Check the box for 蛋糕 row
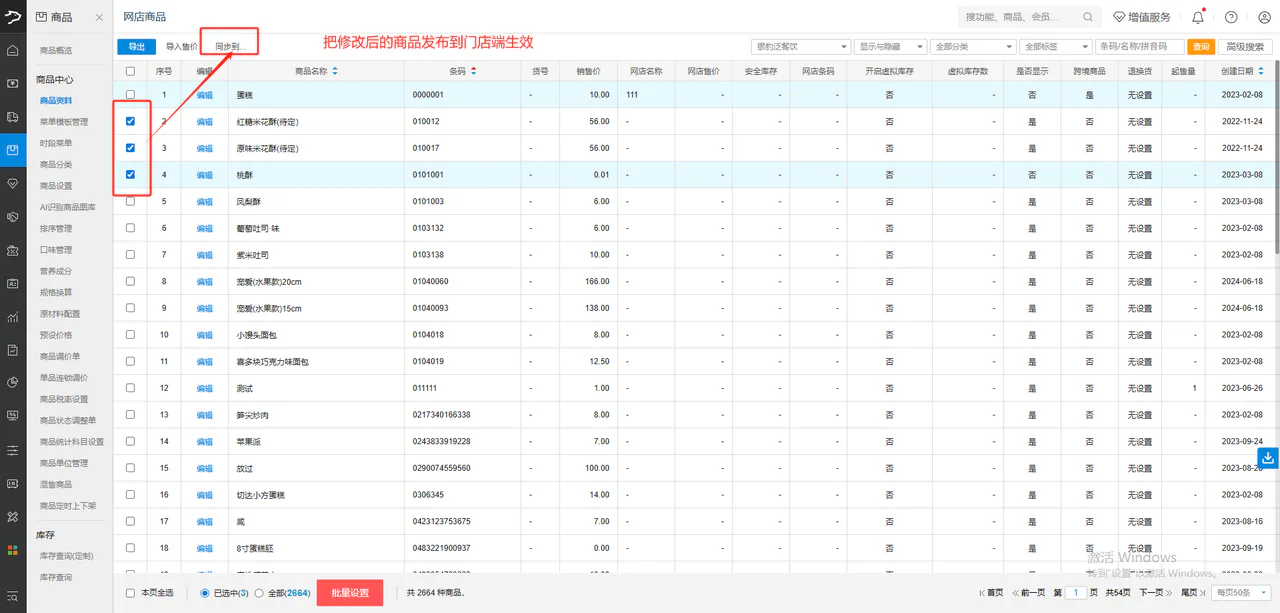 tap(130, 94)
